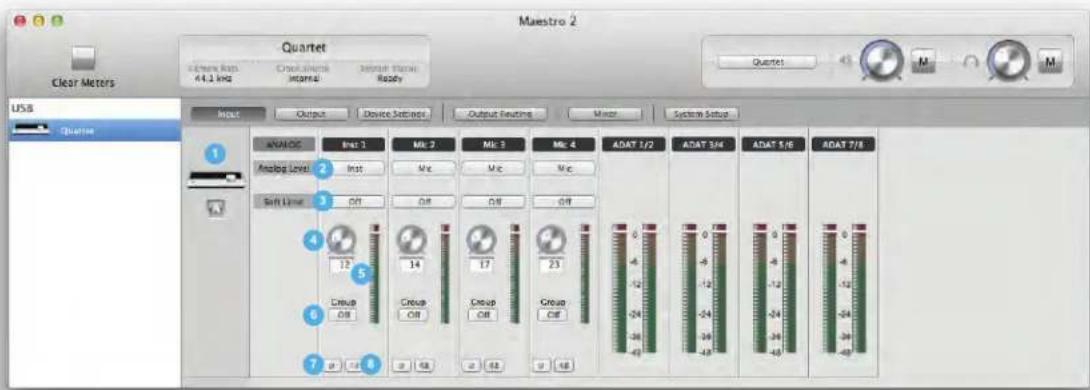Click the Internal clock source value
The width and height of the screenshot is (1090, 390).
tap(303, 79)
